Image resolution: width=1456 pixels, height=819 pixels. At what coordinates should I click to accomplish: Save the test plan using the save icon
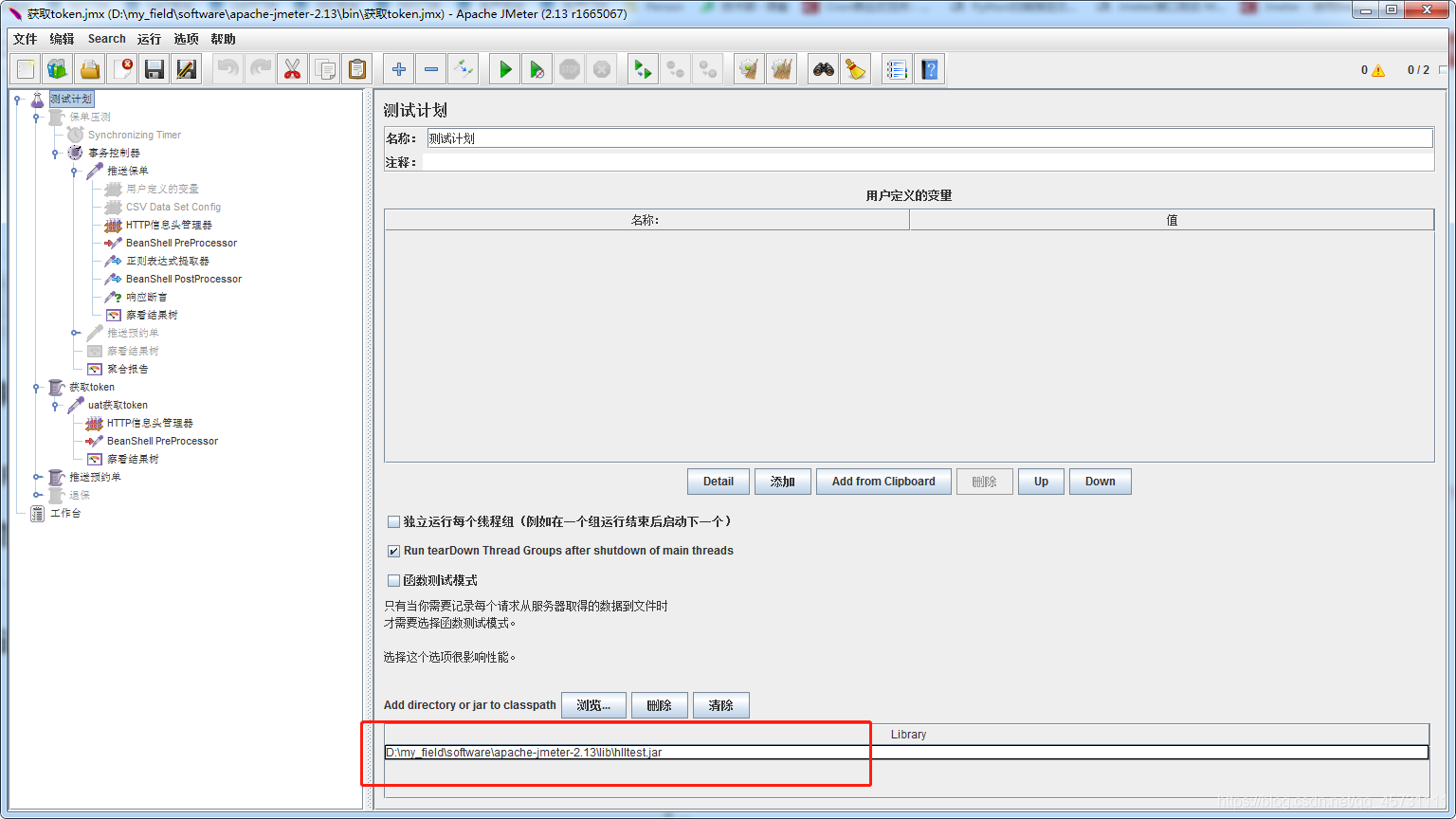(154, 68)
